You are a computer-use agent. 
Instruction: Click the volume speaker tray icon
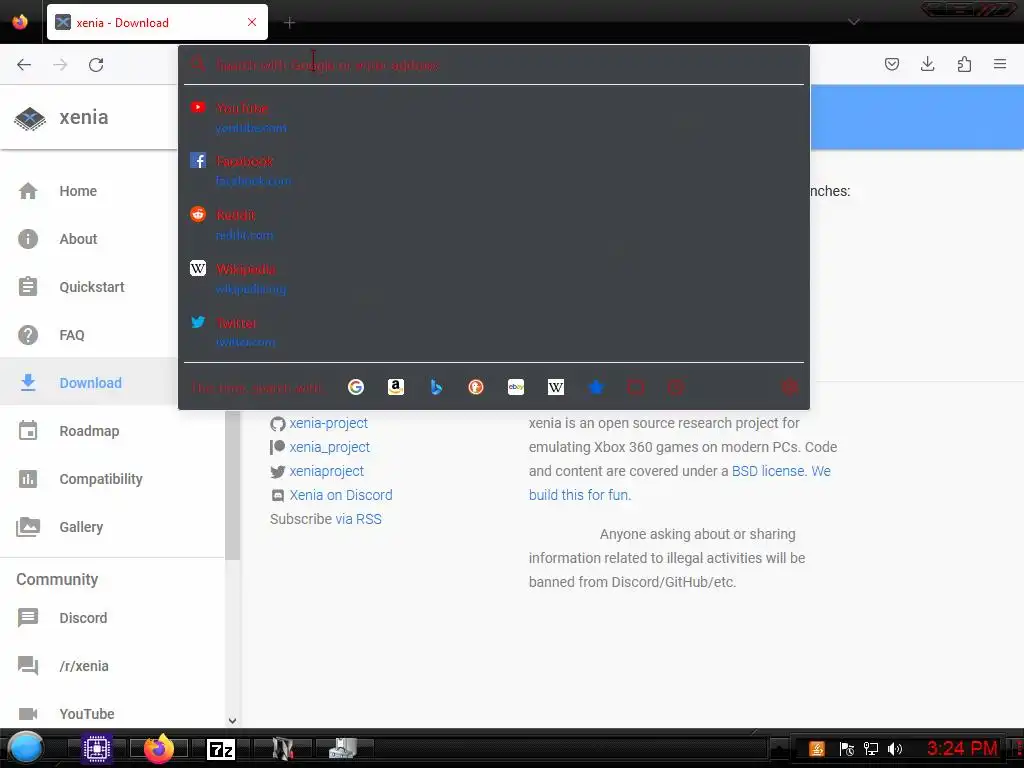[895, 749]
